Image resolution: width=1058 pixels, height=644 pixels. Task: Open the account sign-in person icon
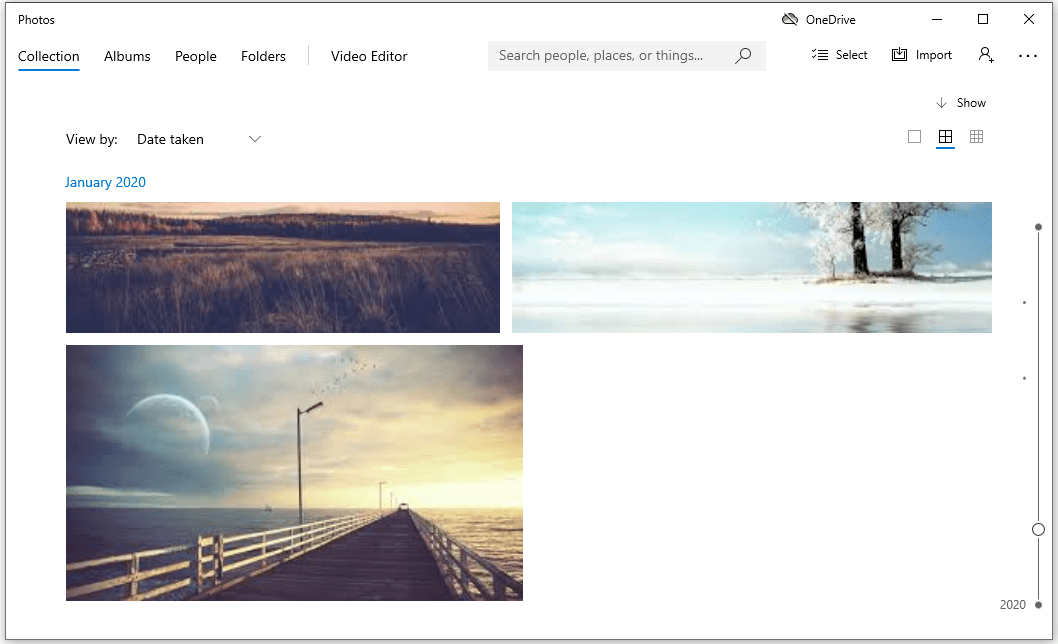tap(986, 55)
